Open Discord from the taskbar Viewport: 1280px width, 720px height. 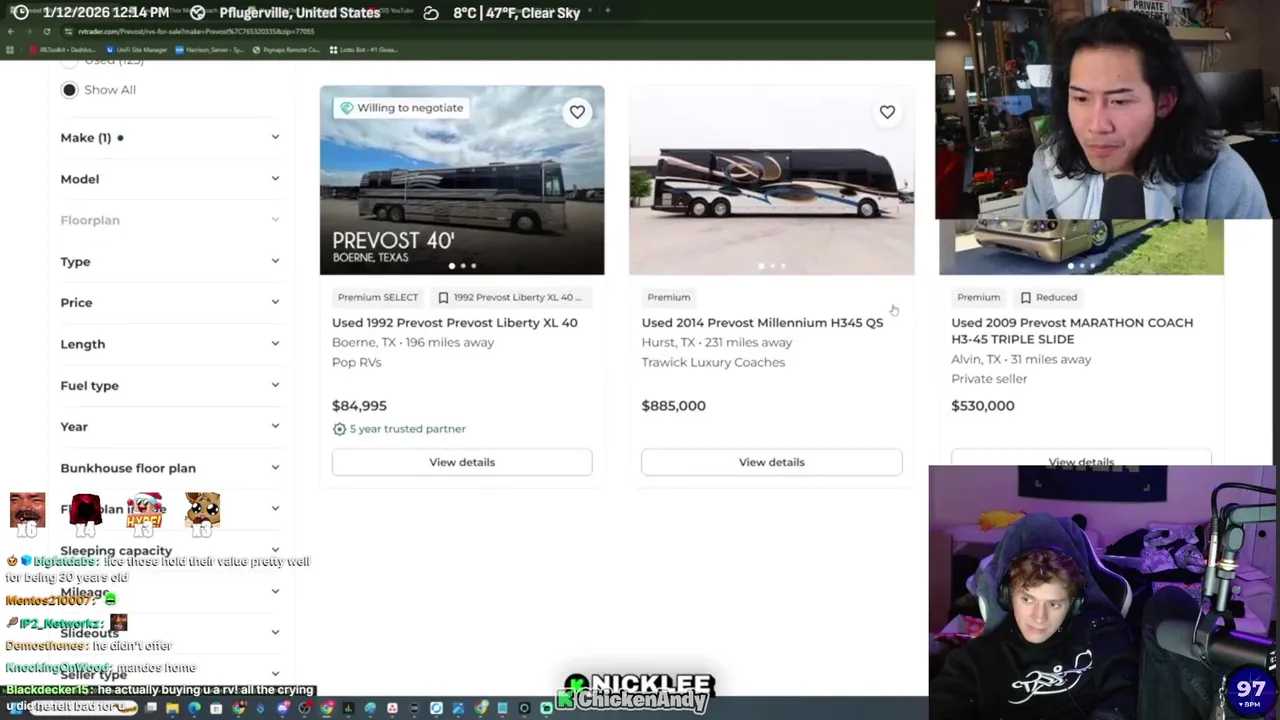(x=283, y=708)
